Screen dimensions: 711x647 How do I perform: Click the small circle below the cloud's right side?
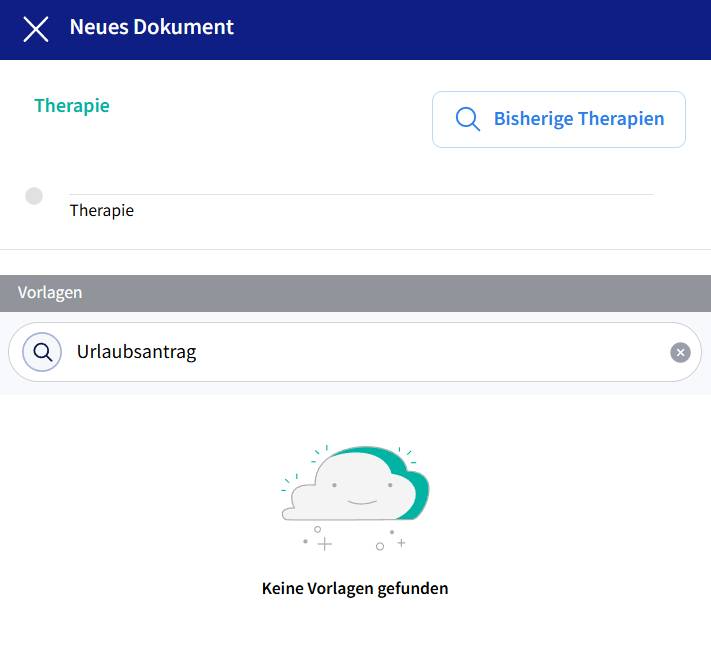pos(380,546)
